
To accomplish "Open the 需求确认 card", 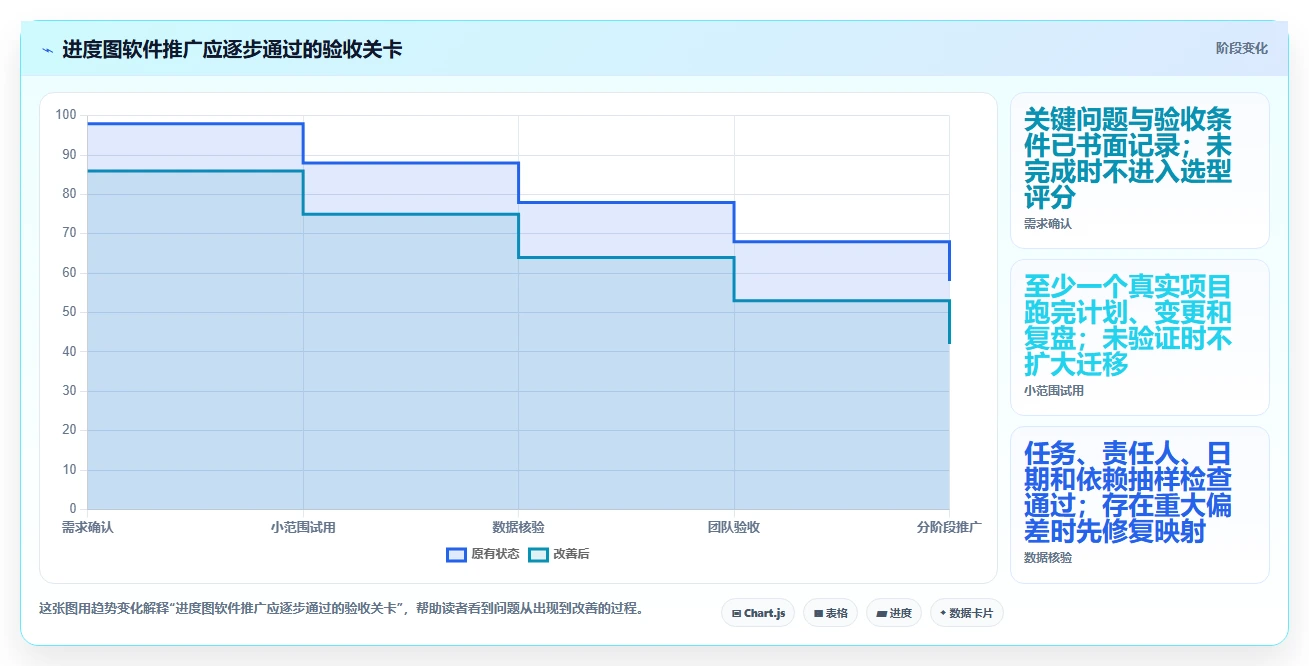I will coord(1140,171).
